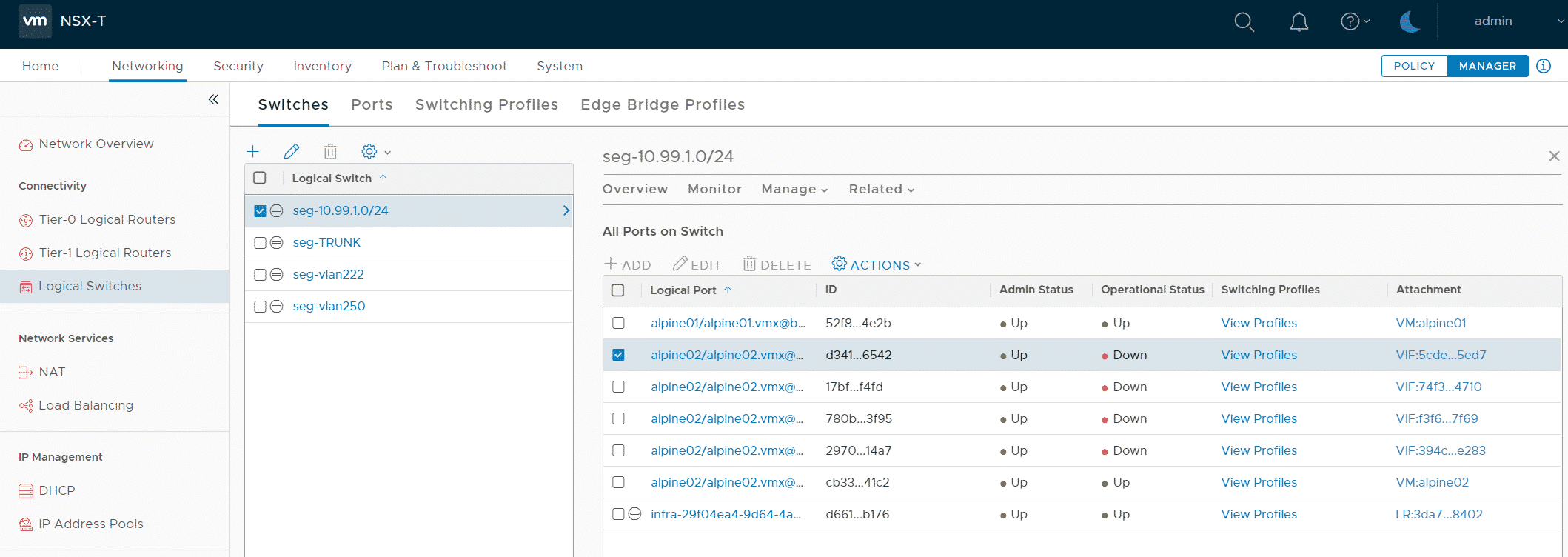Open the Security menu
Screen dimensions: 1568x557
point(238,67)
